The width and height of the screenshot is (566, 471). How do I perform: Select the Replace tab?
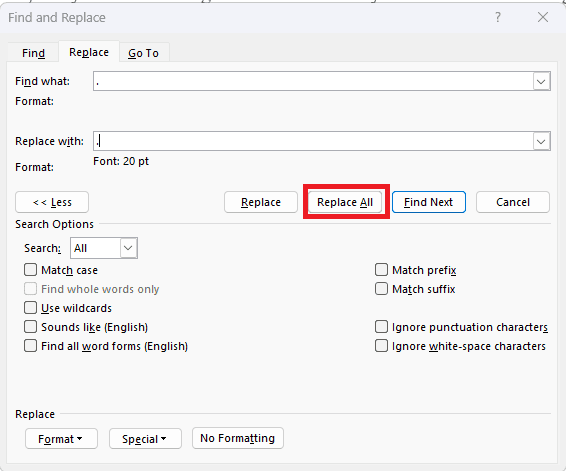pos(89,52)
